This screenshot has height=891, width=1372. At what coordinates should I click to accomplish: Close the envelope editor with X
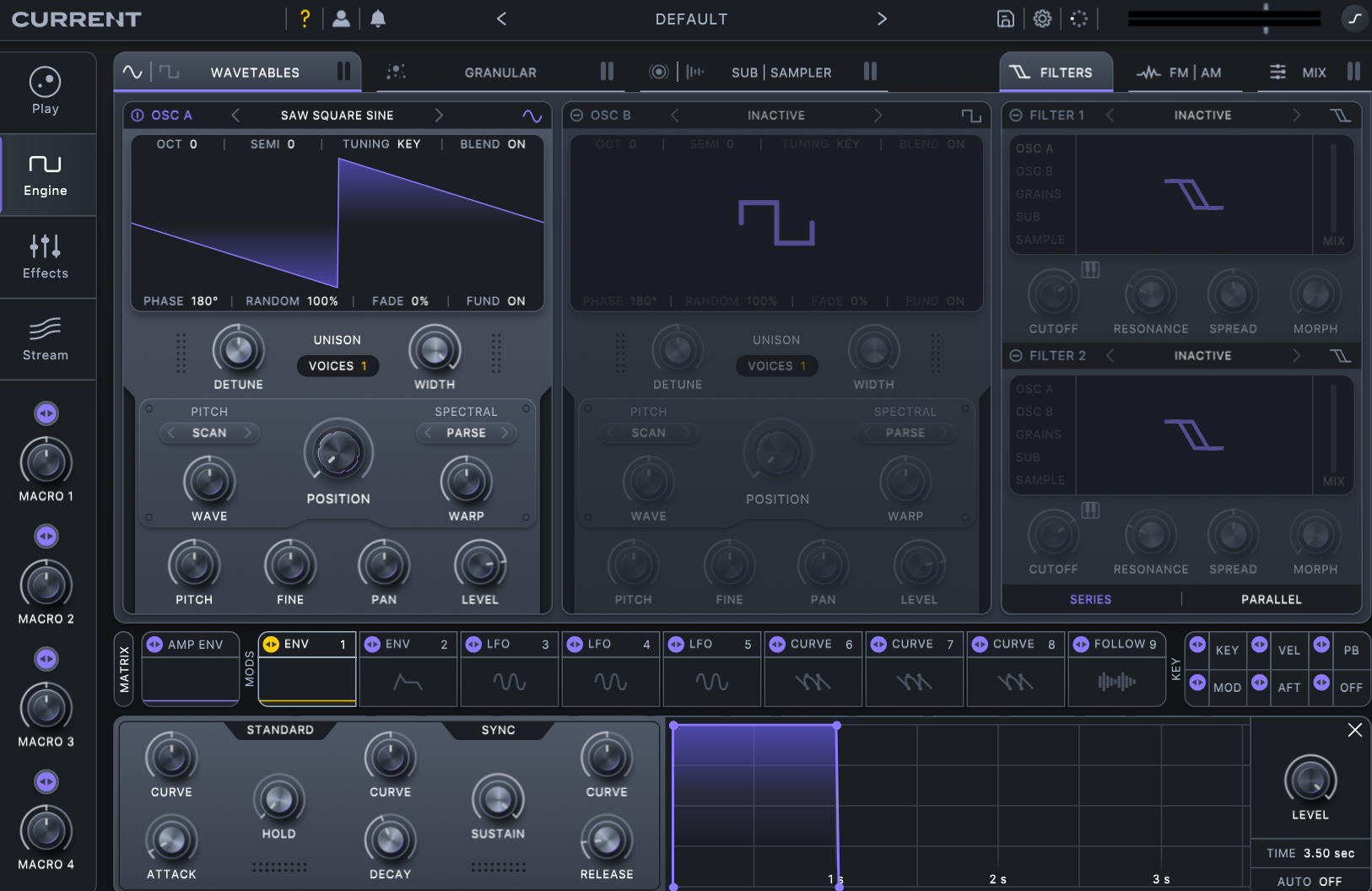click(1354, 730)
